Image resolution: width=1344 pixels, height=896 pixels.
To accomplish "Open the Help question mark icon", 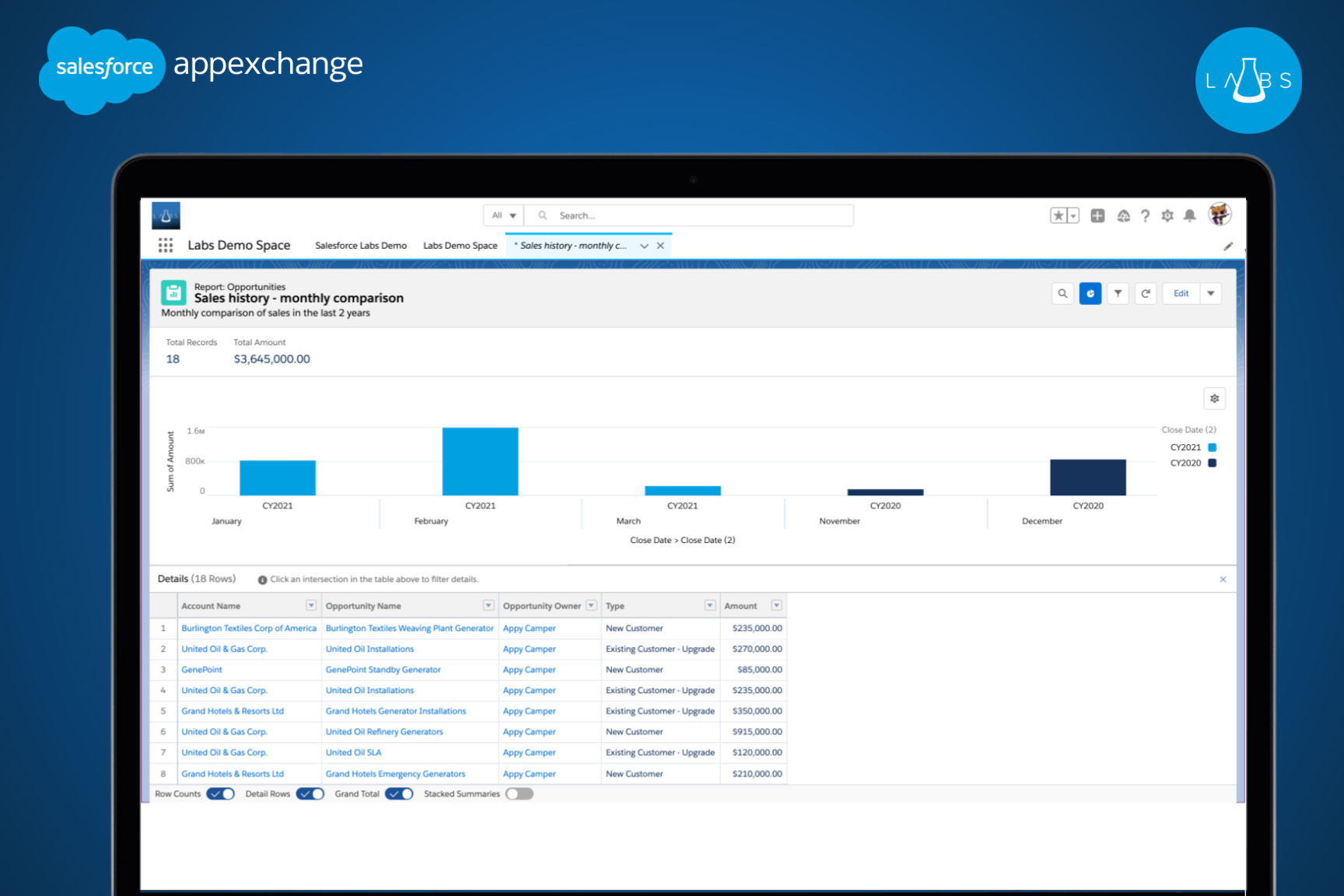I will 1145,215.
